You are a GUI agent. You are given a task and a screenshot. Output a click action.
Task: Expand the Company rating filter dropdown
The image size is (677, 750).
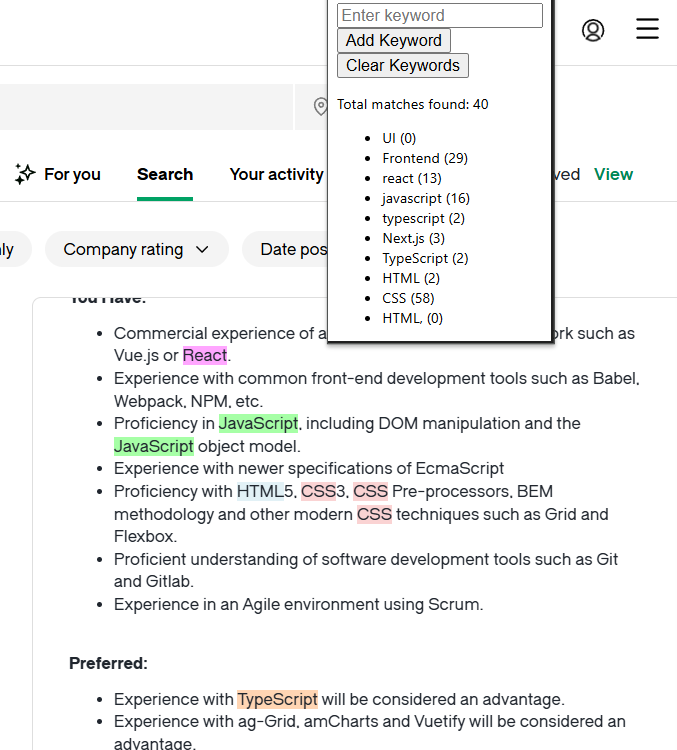pos(136,249)
